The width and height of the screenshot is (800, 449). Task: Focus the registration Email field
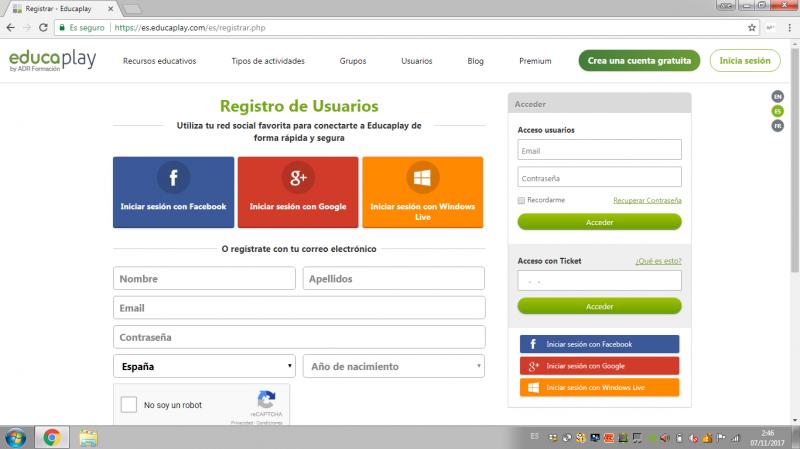(299, 308)
